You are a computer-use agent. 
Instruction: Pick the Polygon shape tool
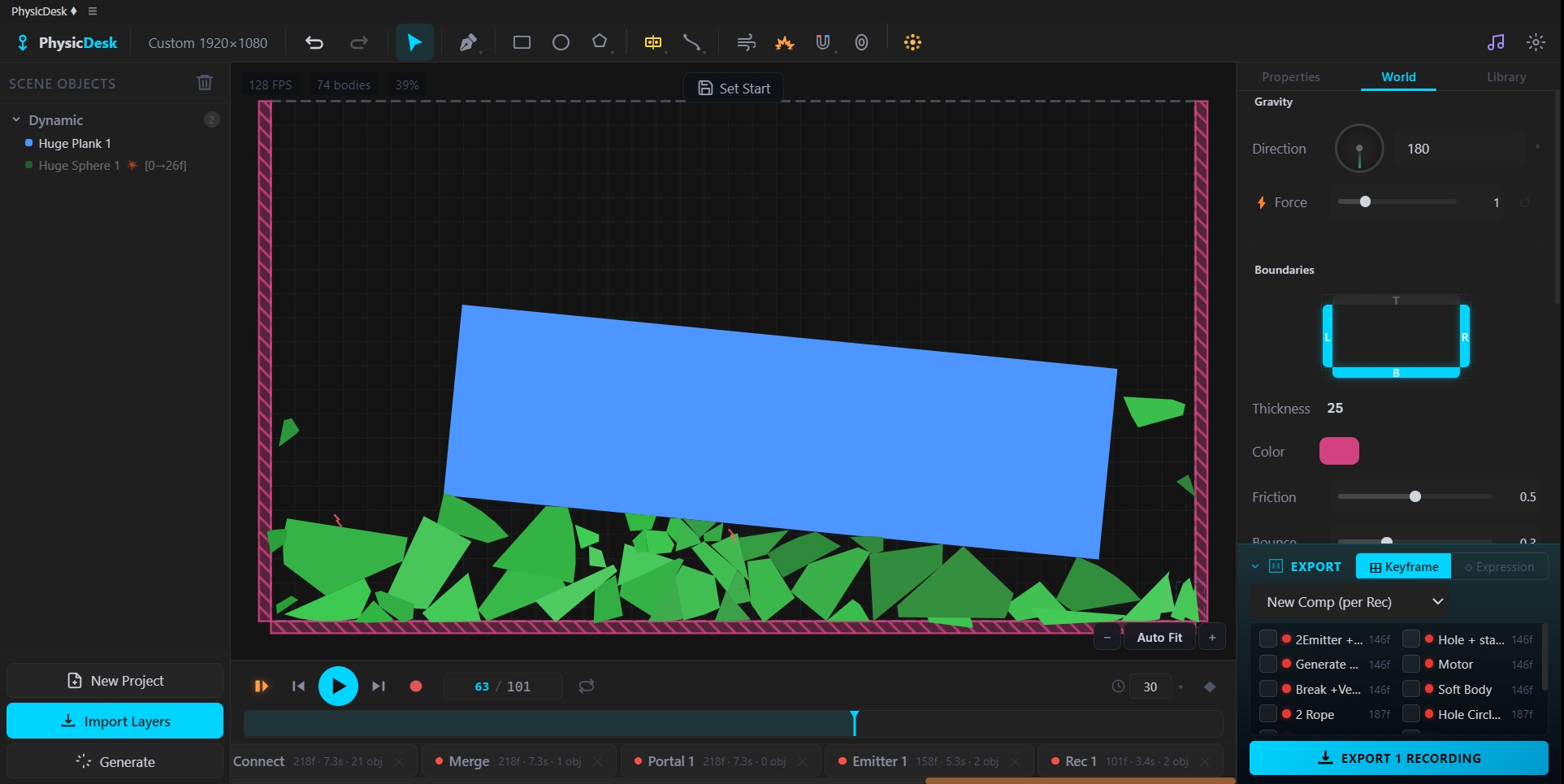[600, 41]
